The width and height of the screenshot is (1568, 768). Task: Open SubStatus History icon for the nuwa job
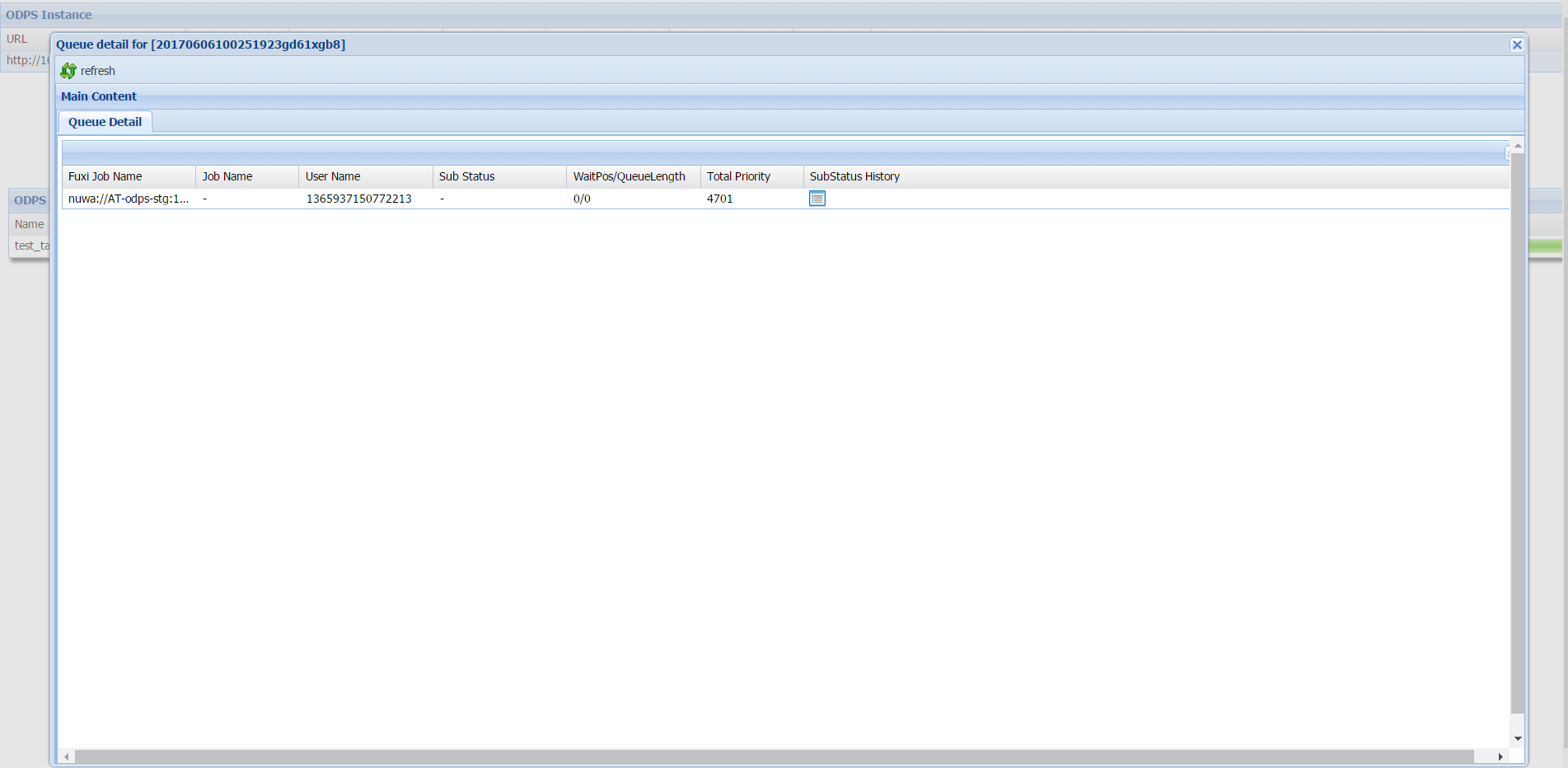coord(817,199)
